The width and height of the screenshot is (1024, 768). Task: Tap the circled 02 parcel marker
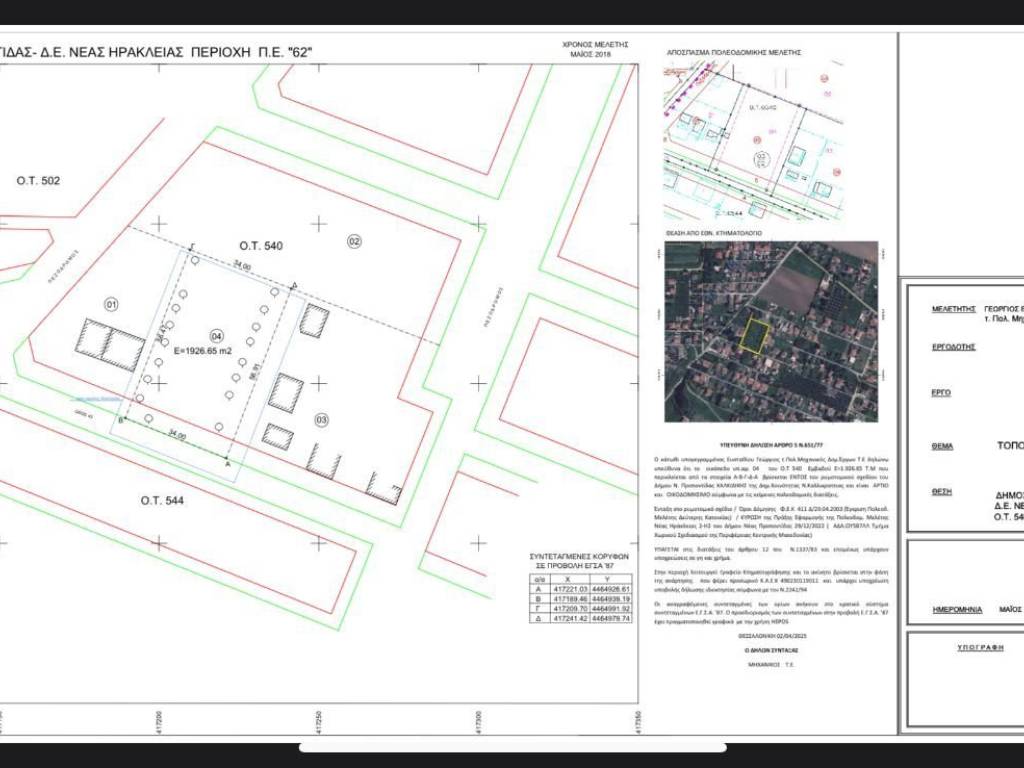353,241
